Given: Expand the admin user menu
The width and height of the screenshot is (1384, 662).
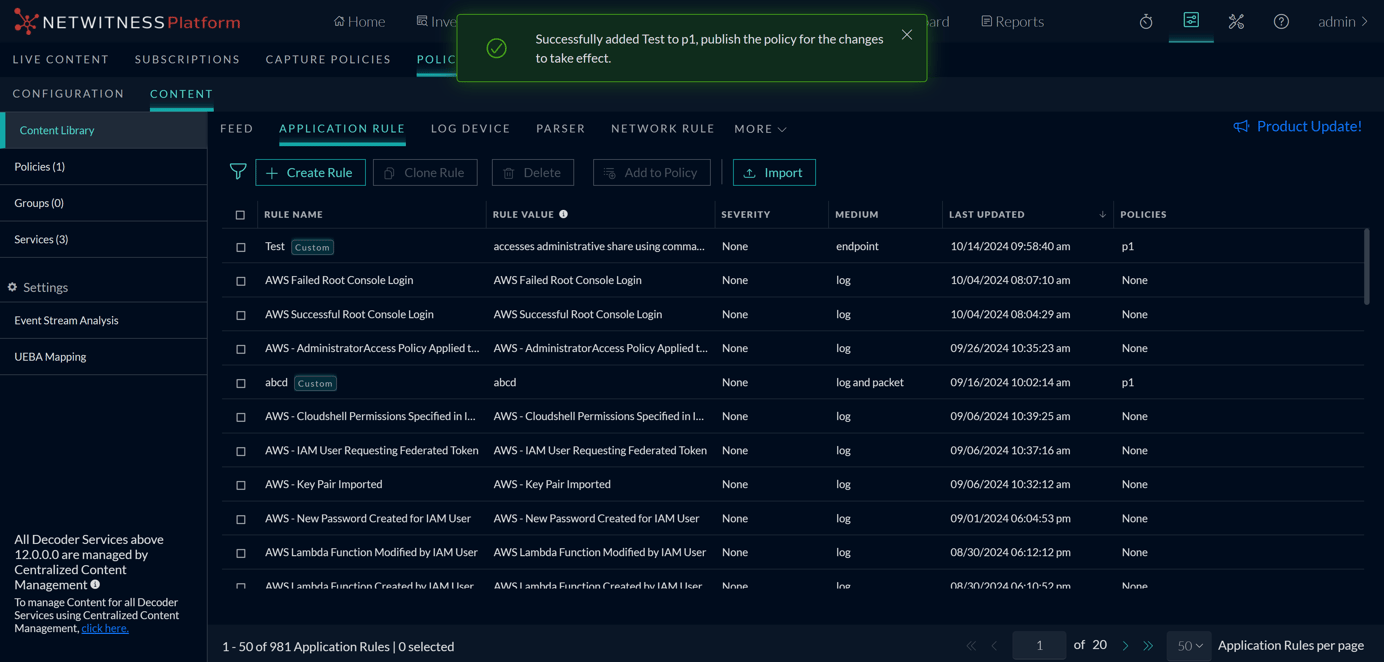Looking at the screenshot, I should pos(1342,21).
